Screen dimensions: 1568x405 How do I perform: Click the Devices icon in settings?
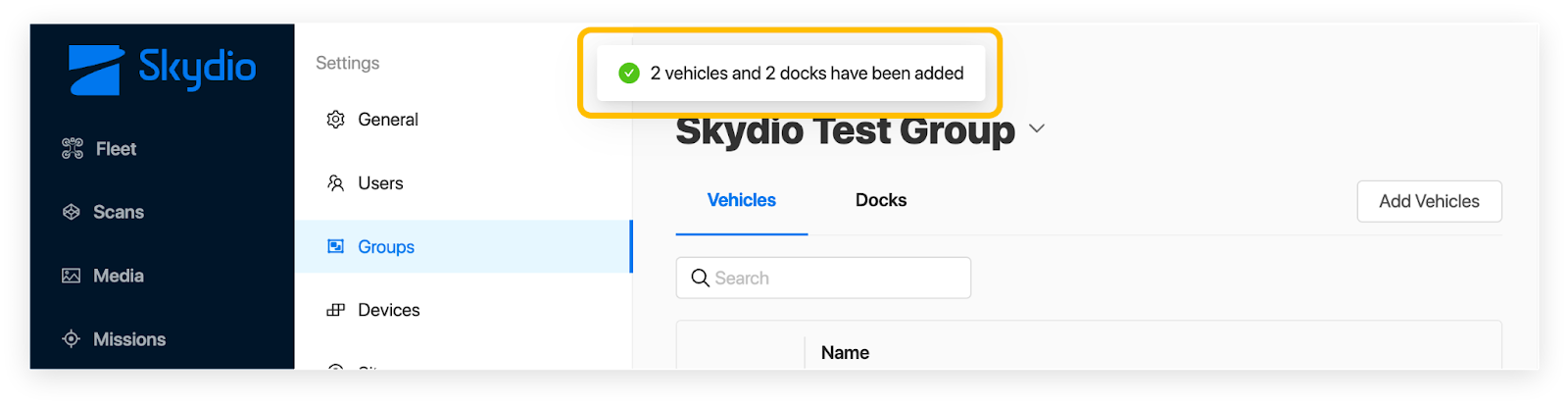(x=335, y=310)
